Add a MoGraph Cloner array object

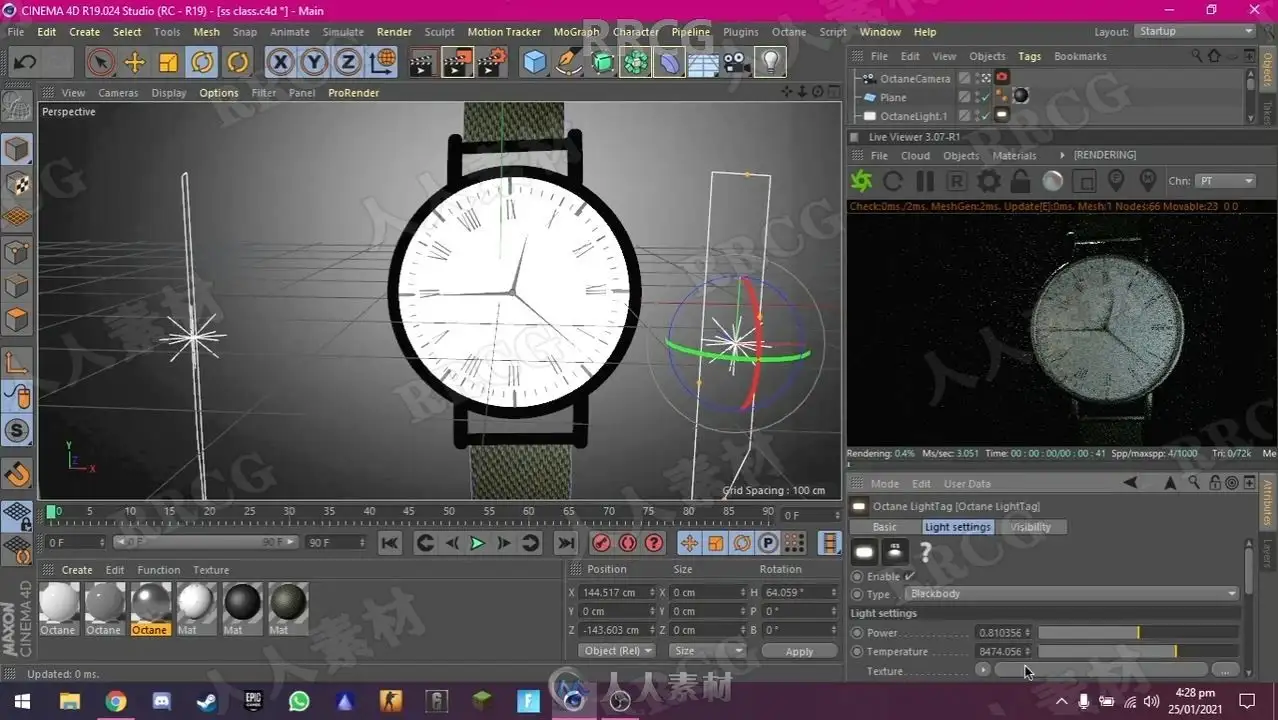(636, 62)
